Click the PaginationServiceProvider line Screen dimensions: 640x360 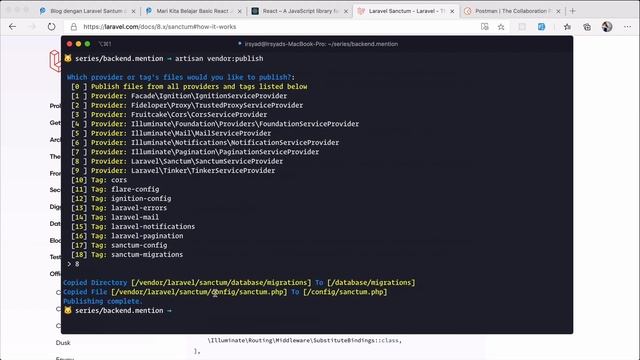[x=195, y=152]
